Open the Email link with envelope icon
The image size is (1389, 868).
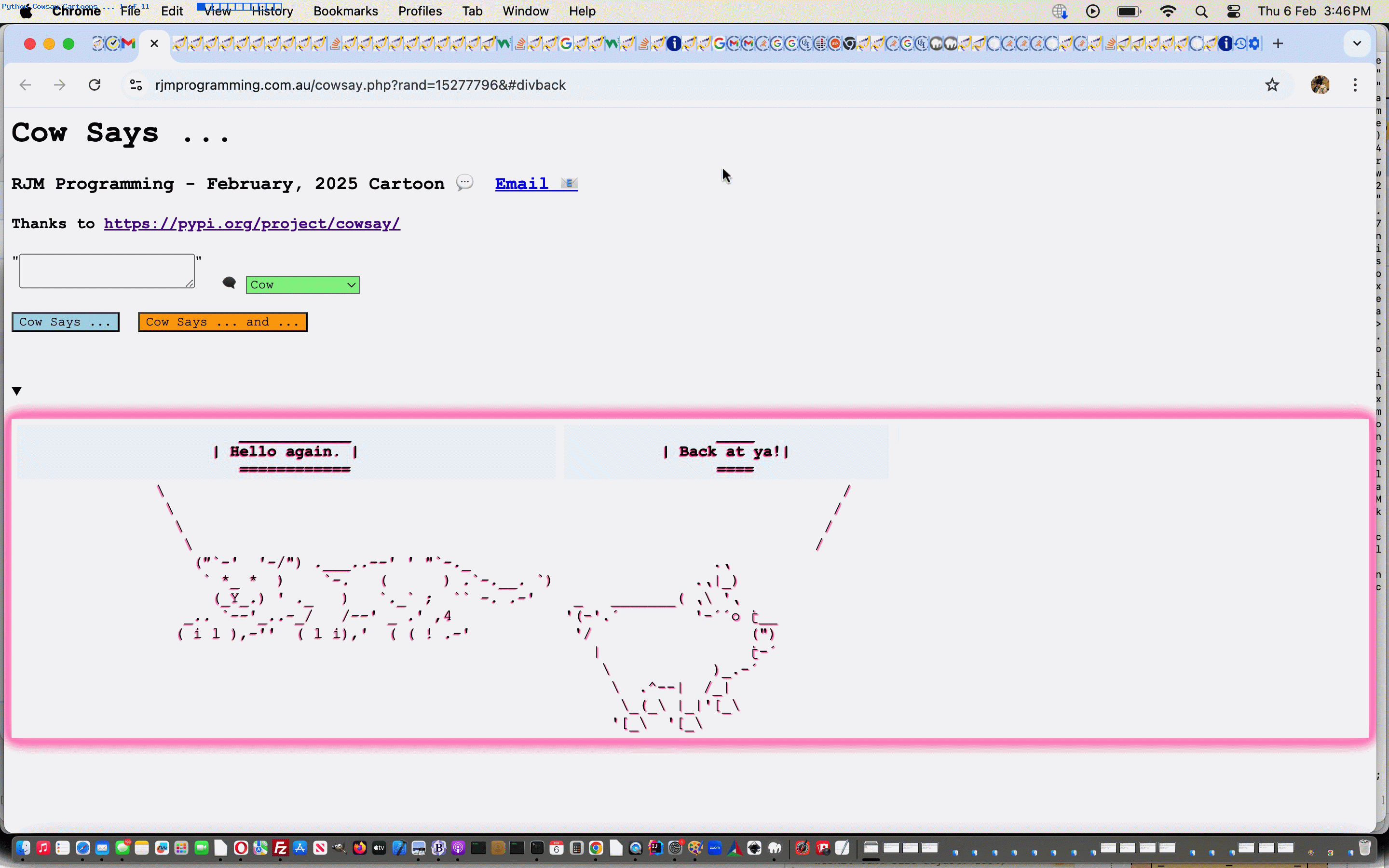coord(536,184)
